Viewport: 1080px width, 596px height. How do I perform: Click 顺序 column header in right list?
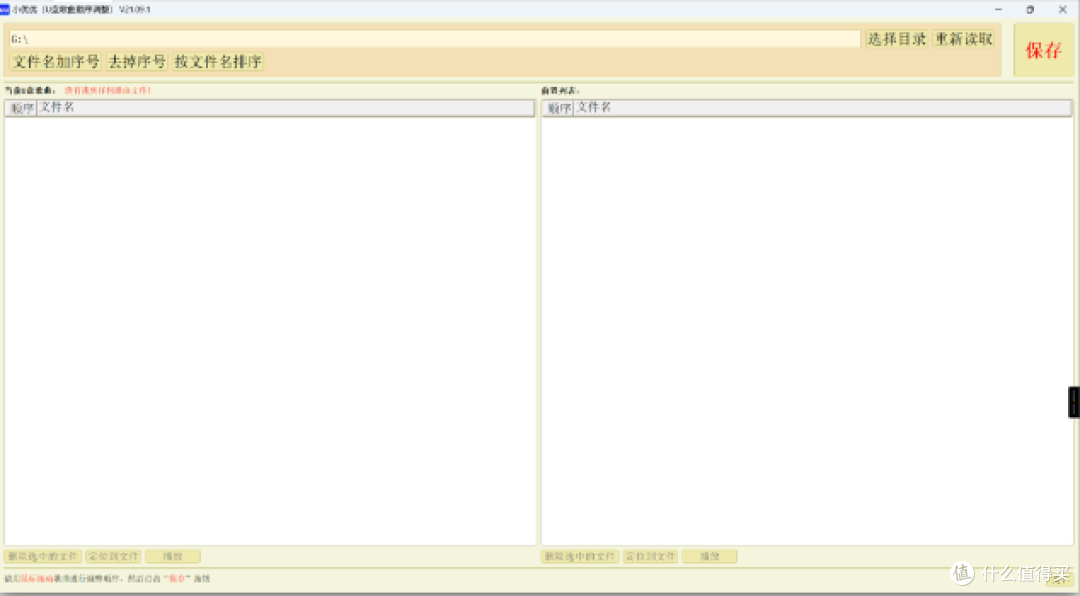(558, 108)
